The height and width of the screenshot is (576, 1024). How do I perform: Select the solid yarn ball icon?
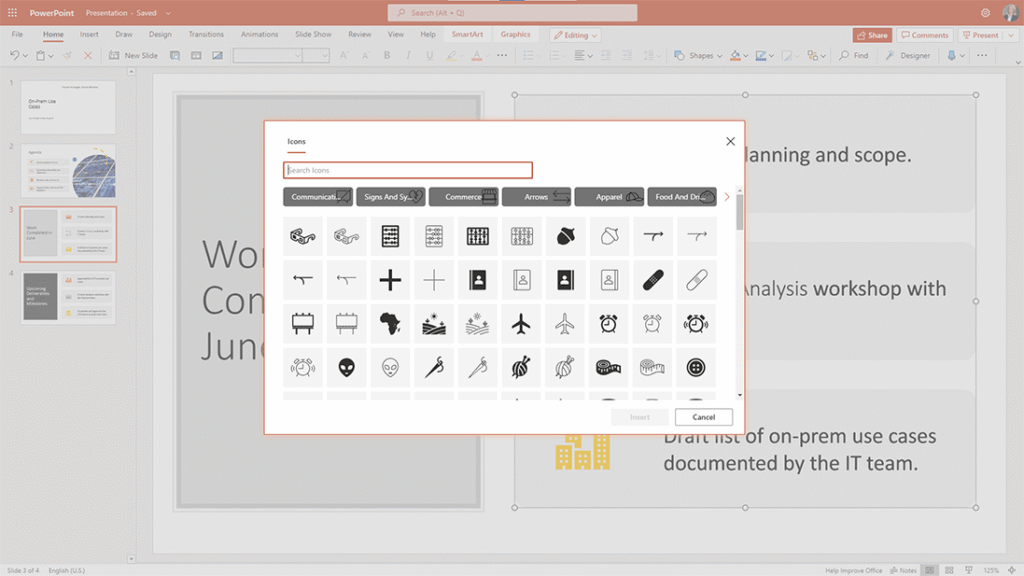coord(521,368)
